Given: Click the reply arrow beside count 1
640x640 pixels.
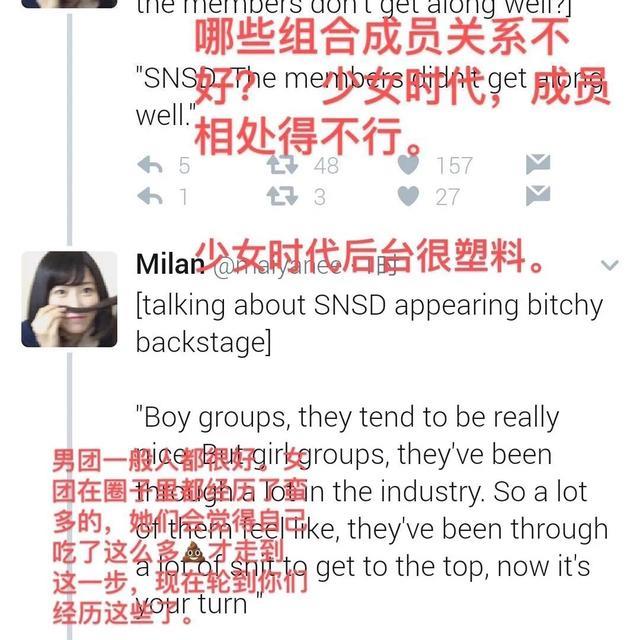Looking at the screenshot, I should tap(150, 196).
